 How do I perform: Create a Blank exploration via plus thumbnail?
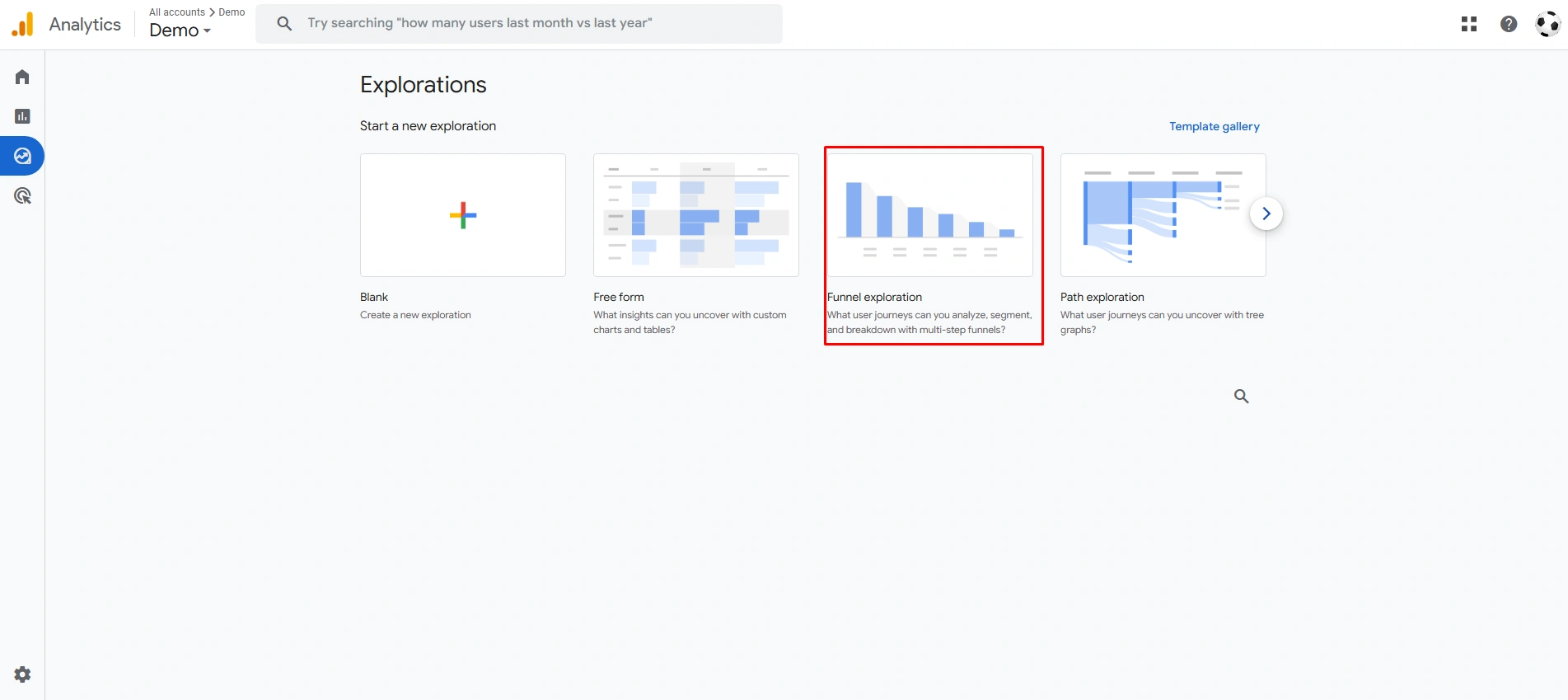click(463, 215)
